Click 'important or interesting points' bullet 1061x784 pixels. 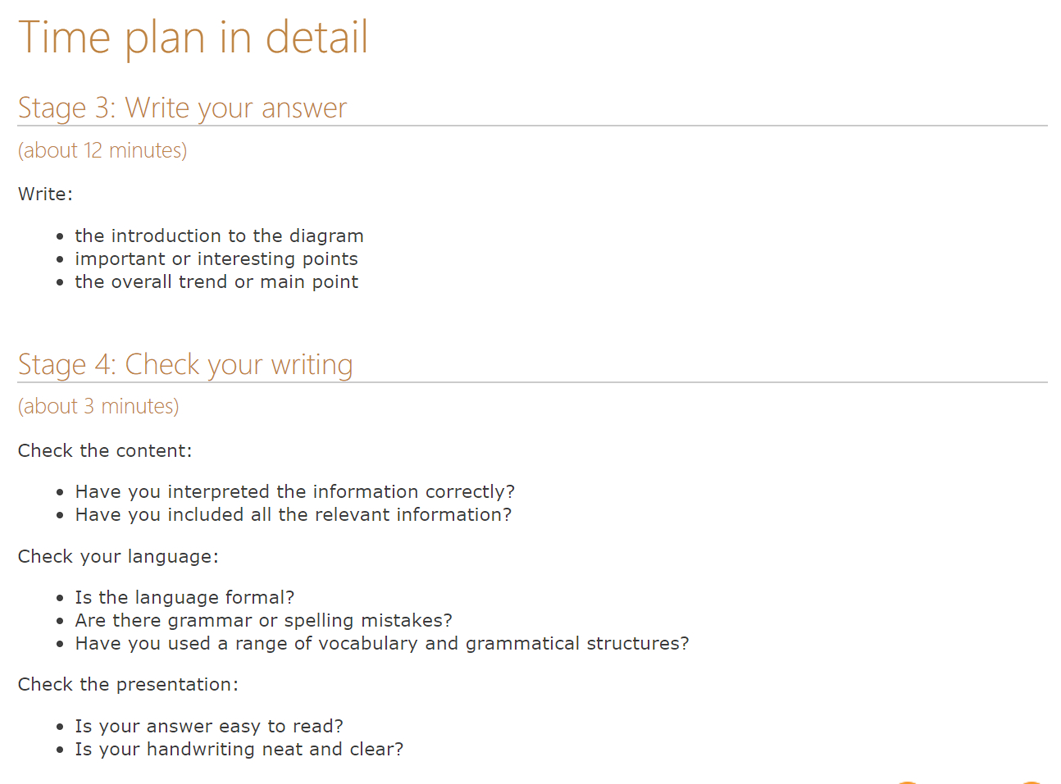point(216,259)
